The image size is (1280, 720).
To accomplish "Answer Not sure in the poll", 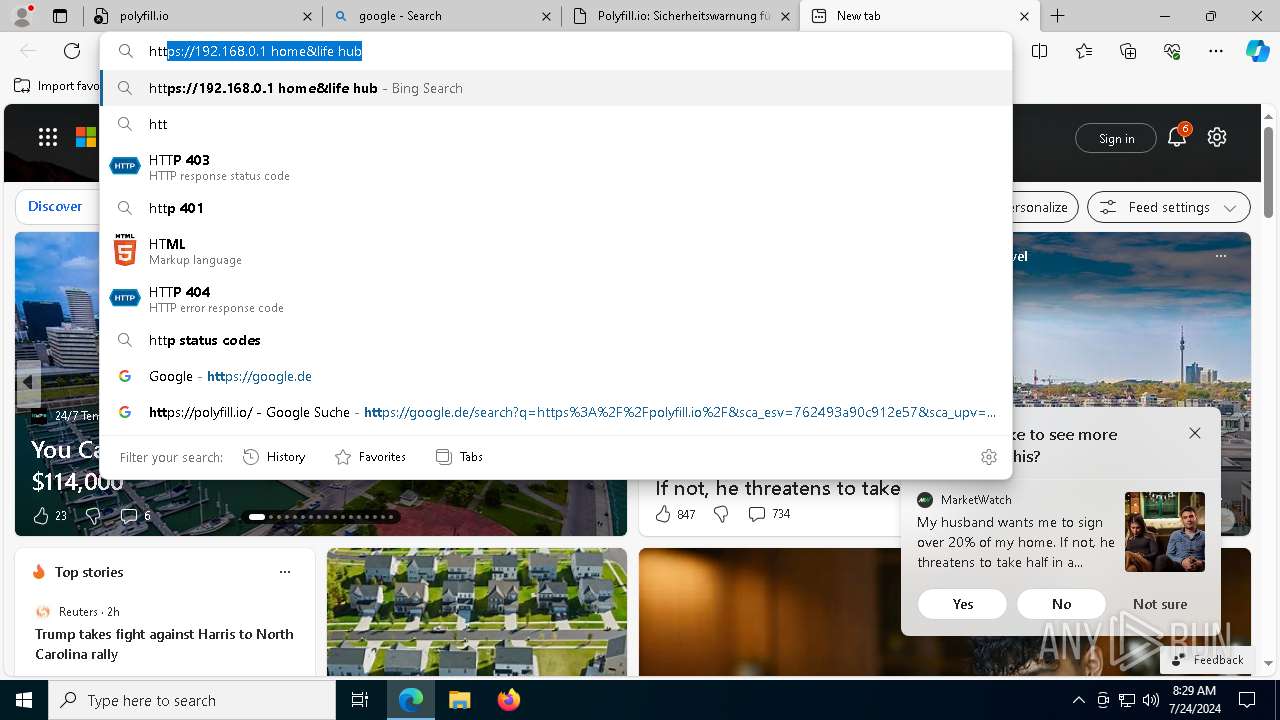I will point(1160,604).
